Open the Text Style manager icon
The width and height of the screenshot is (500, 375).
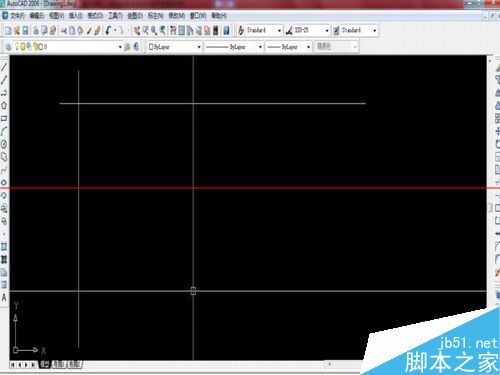pos(241,30)
